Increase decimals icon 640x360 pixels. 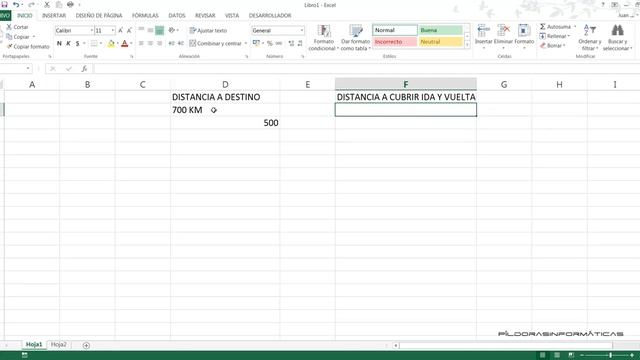click(x=291, y=43)
